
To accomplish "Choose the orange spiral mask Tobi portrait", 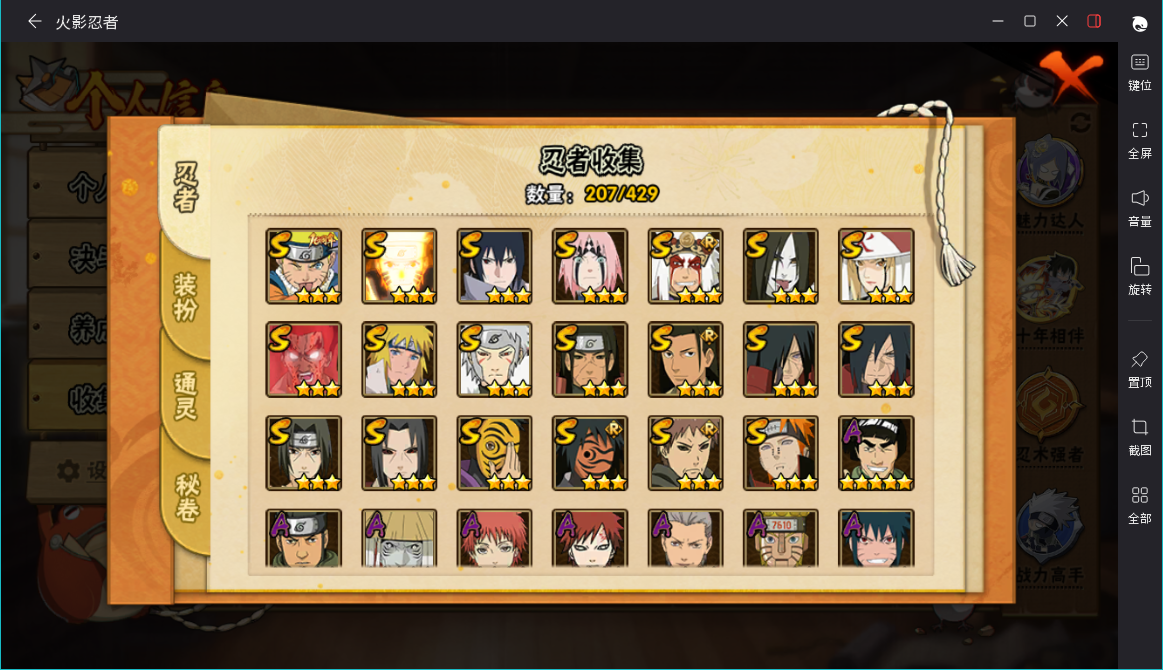I will [495, 453].
